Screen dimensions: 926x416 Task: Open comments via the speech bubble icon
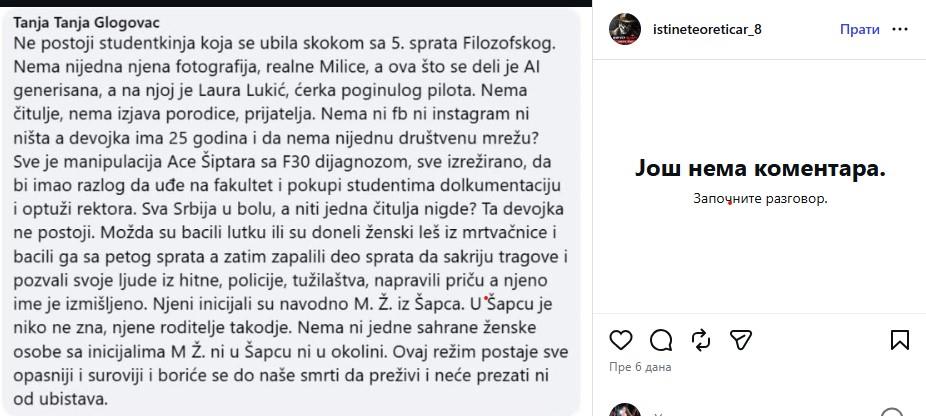click(660, 340)
